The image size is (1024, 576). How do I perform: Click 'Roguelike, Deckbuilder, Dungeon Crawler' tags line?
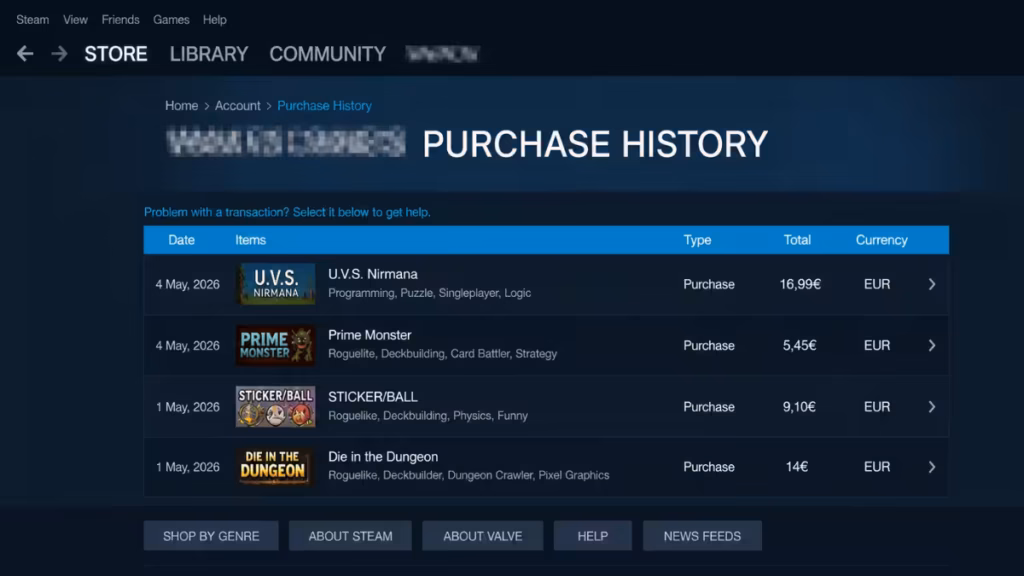click(469, 475)
